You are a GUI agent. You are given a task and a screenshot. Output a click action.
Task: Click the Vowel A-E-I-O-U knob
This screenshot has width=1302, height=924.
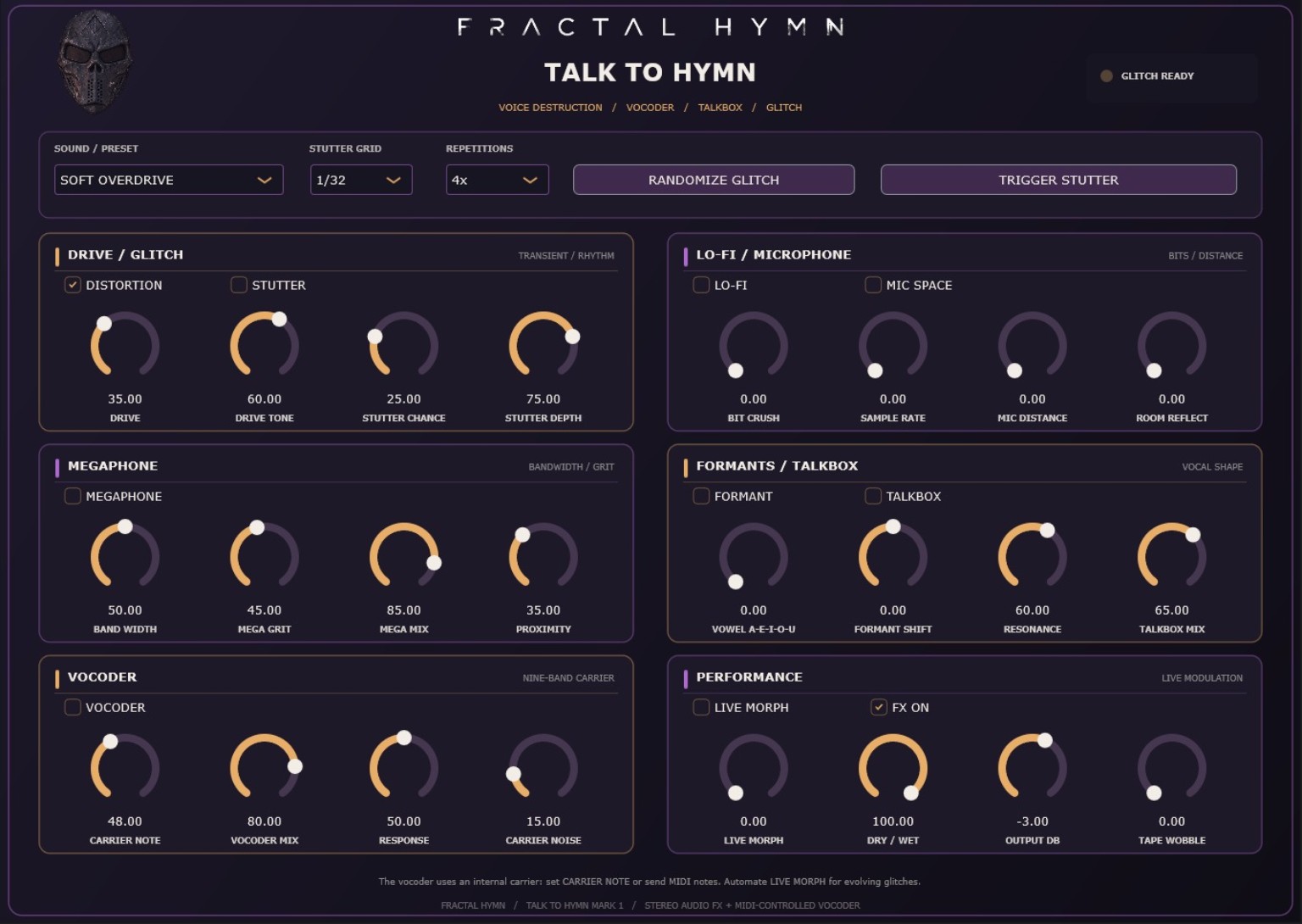[754, 556]
